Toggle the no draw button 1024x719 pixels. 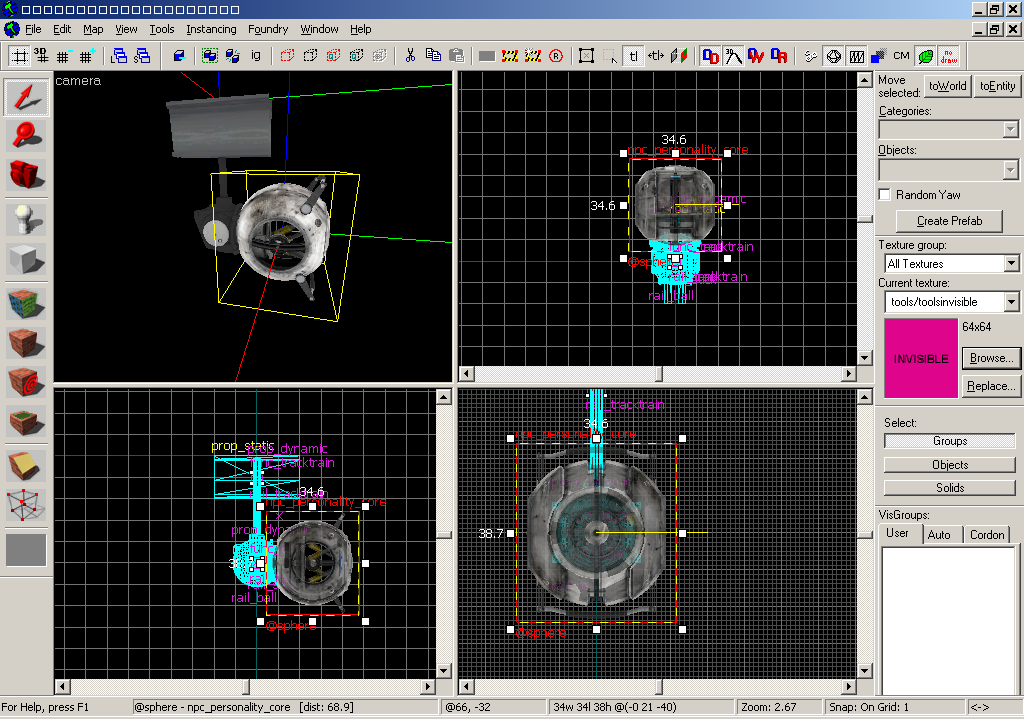949,56
